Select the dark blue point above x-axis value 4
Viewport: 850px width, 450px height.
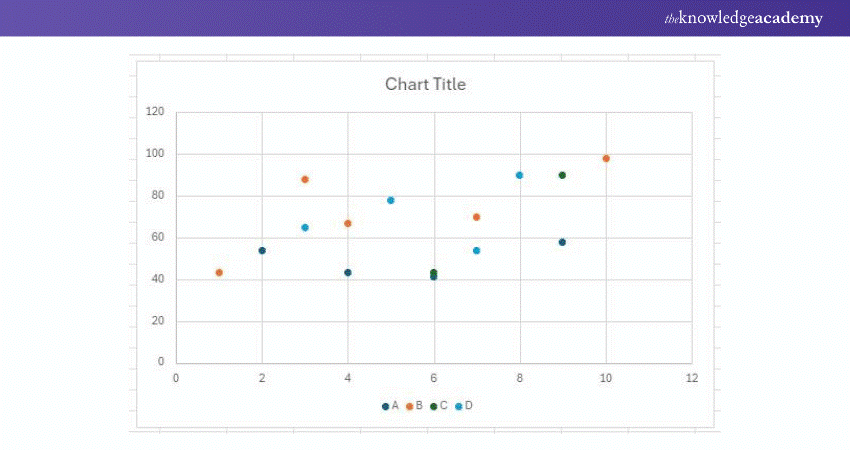pos(348,272)
